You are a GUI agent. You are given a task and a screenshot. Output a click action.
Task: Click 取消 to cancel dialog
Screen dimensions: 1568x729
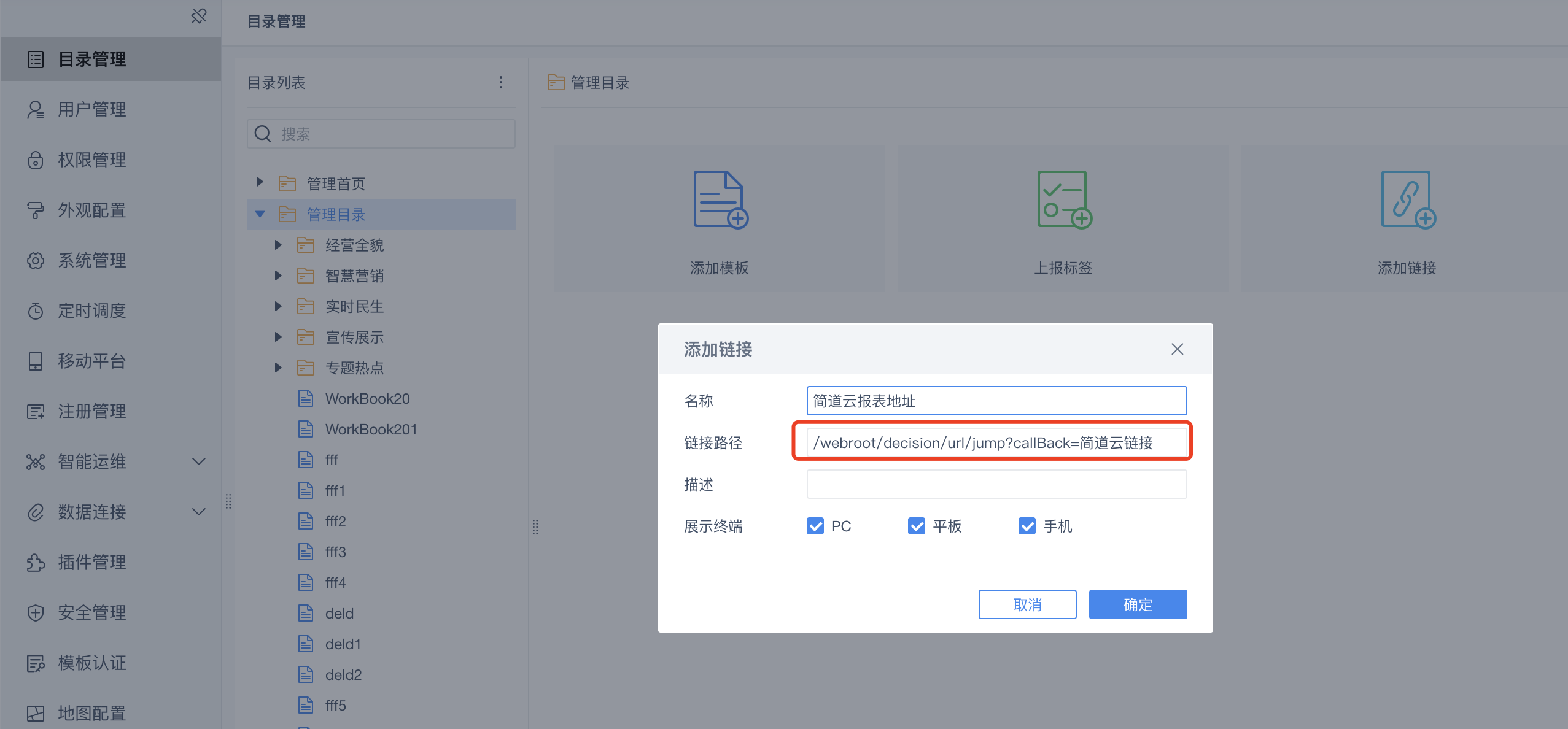pos(1027,604)
